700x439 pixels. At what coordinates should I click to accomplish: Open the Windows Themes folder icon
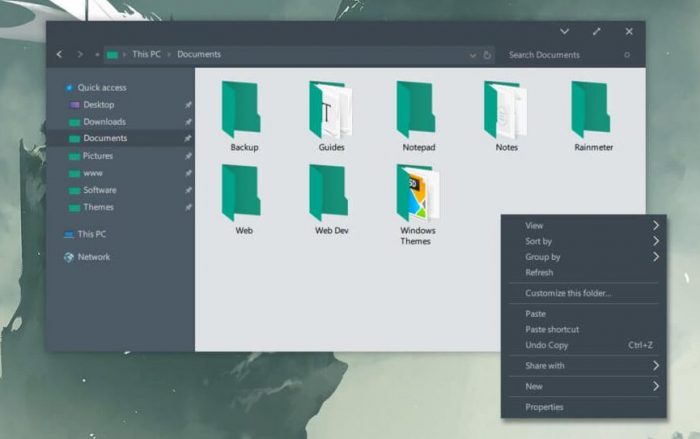point(418,192)
